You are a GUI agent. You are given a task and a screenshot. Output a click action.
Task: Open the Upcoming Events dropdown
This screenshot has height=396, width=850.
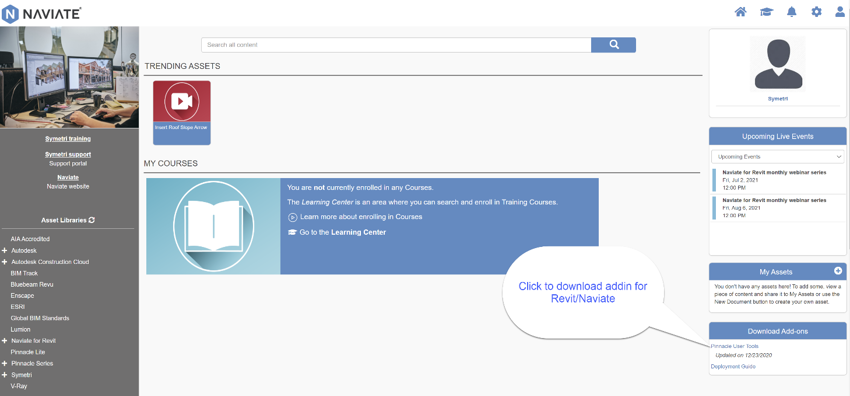pyautogui.click(x=777, y=157)
